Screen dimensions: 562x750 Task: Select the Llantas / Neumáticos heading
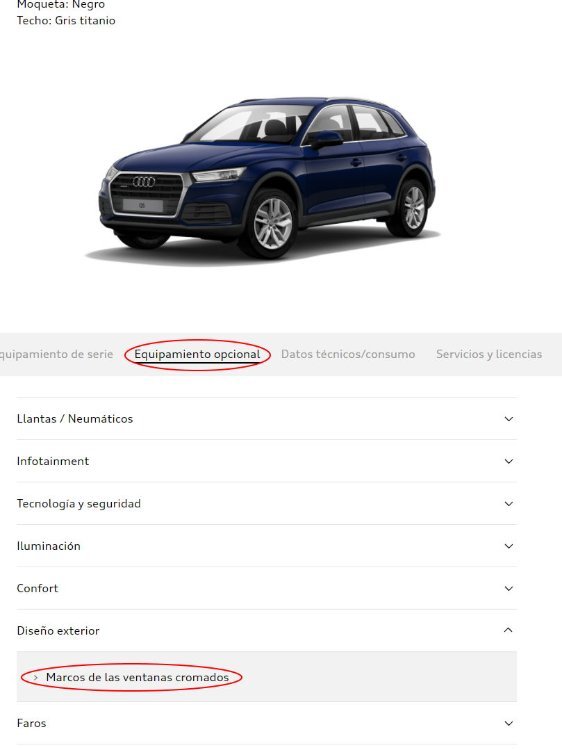(75, 419)
